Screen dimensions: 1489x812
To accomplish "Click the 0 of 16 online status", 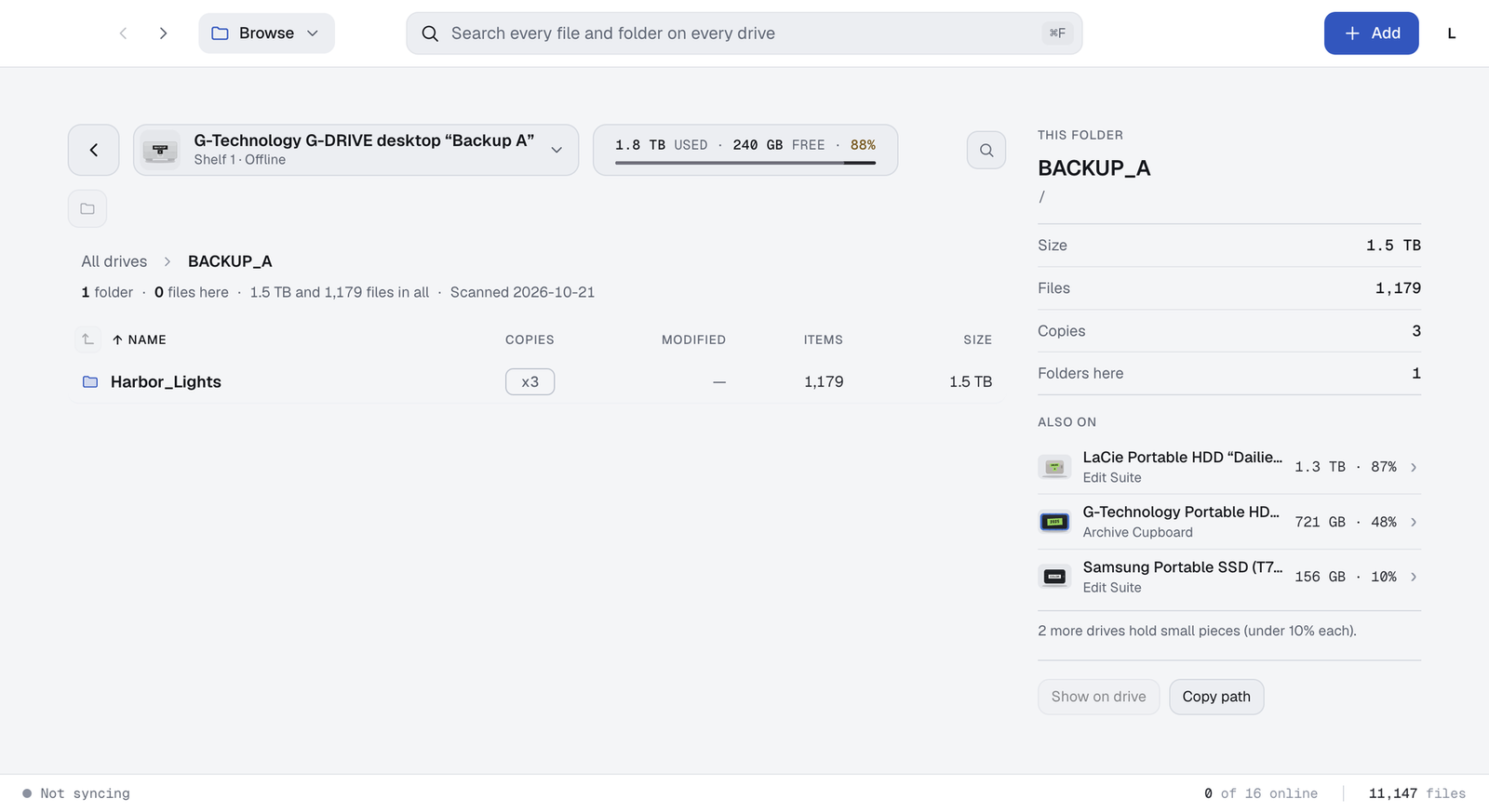I will (1261, 793).
